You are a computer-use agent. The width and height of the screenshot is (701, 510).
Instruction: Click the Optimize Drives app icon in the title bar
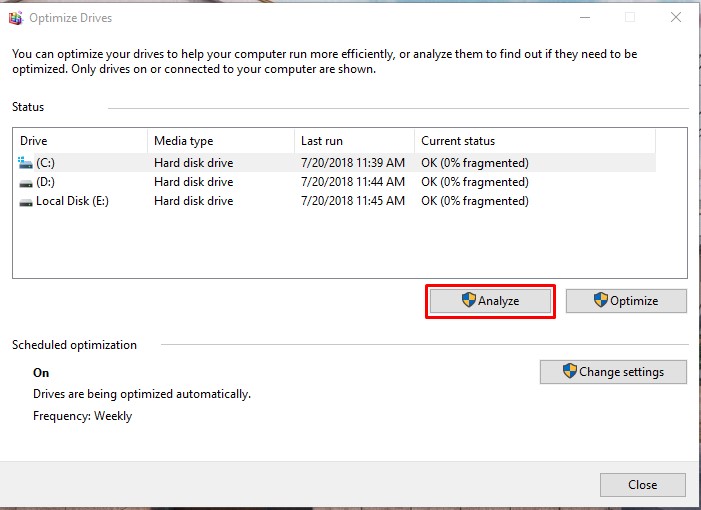(x=16, y=18)
